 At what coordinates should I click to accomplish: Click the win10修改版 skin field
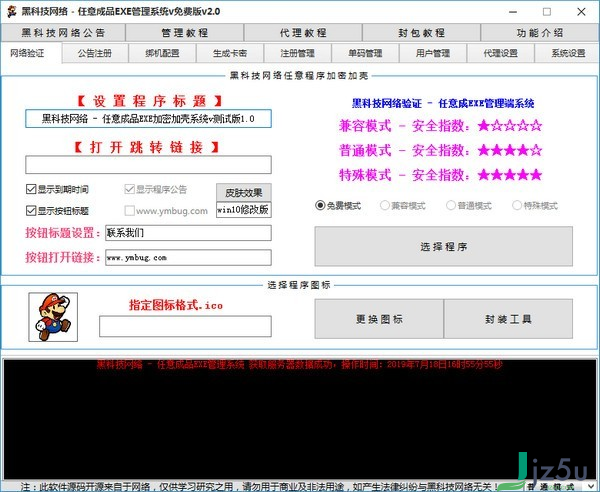(244, 210)
